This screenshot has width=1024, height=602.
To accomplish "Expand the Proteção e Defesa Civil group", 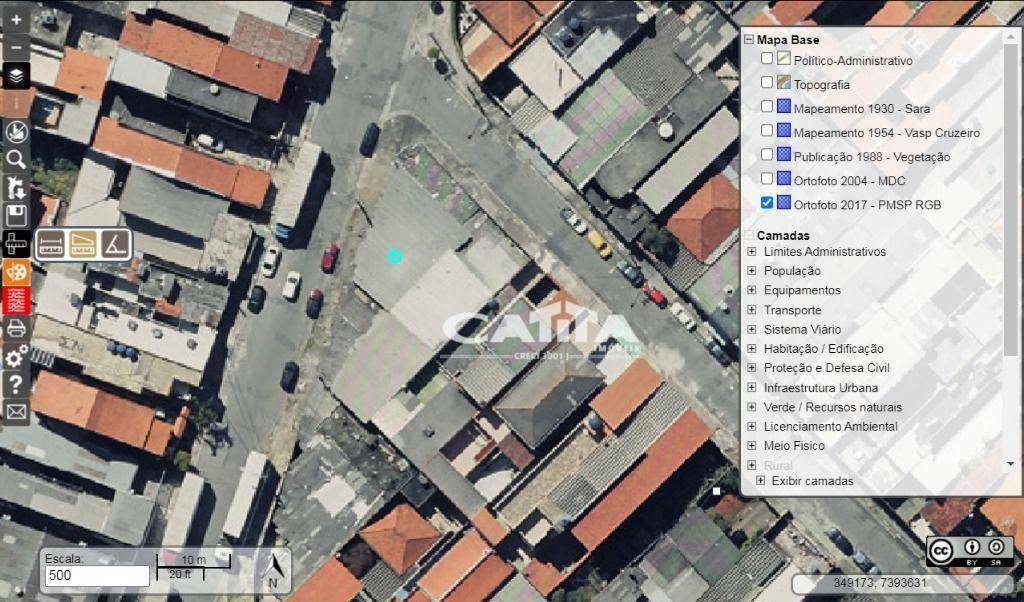I will (752, 368).
